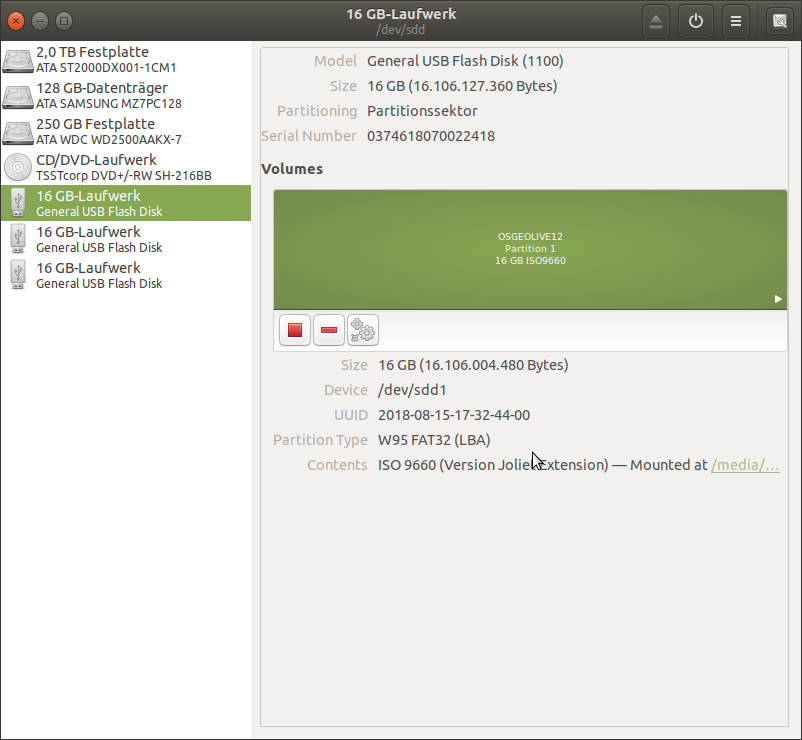Image resolution: width=802 pixels, height=740 pixels.
Task: Select the 2,0 TB Festplatte drive
Action: [x=126, y=59]
